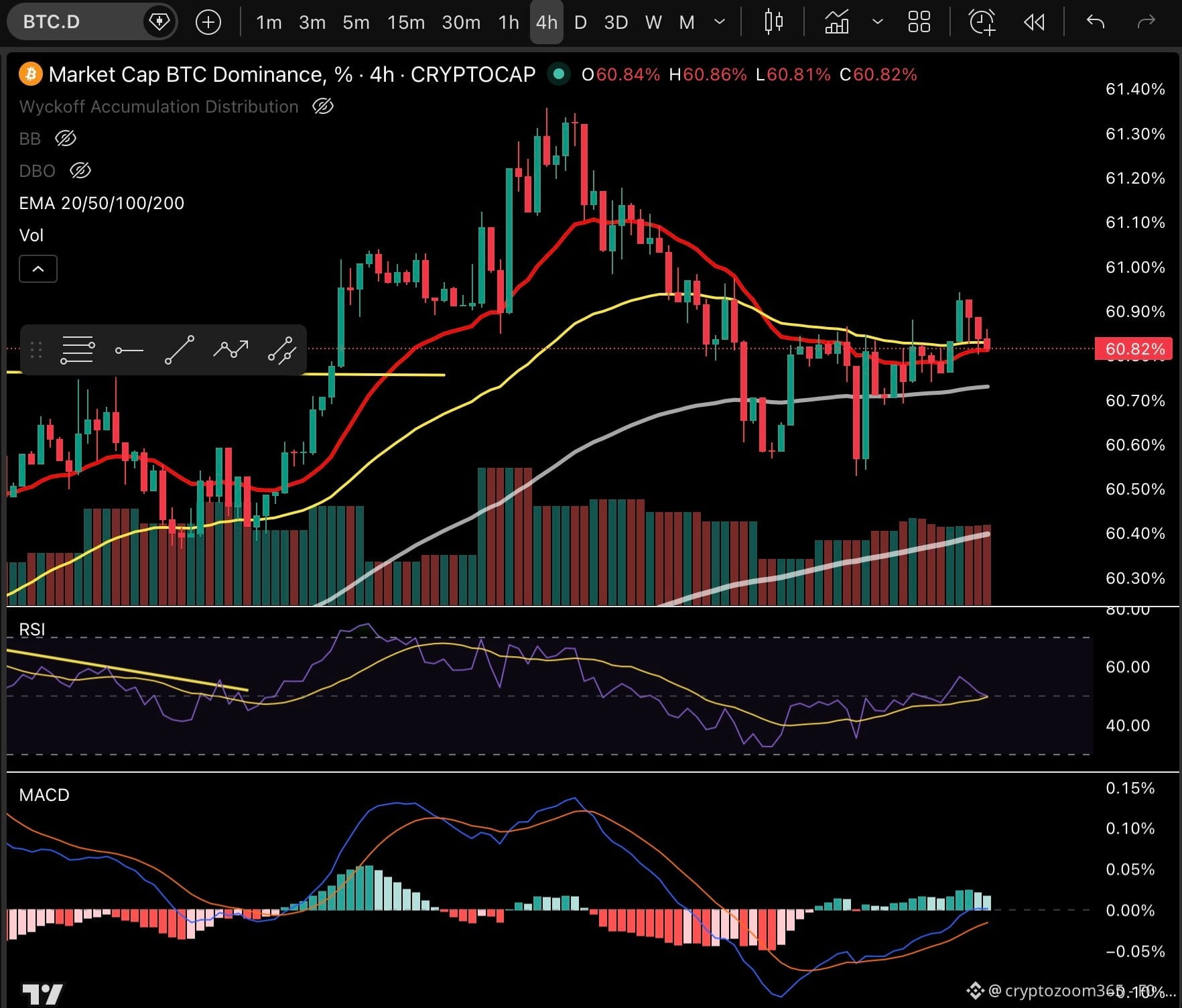Add a symbol to compare with plus icon

pos(208,22)
